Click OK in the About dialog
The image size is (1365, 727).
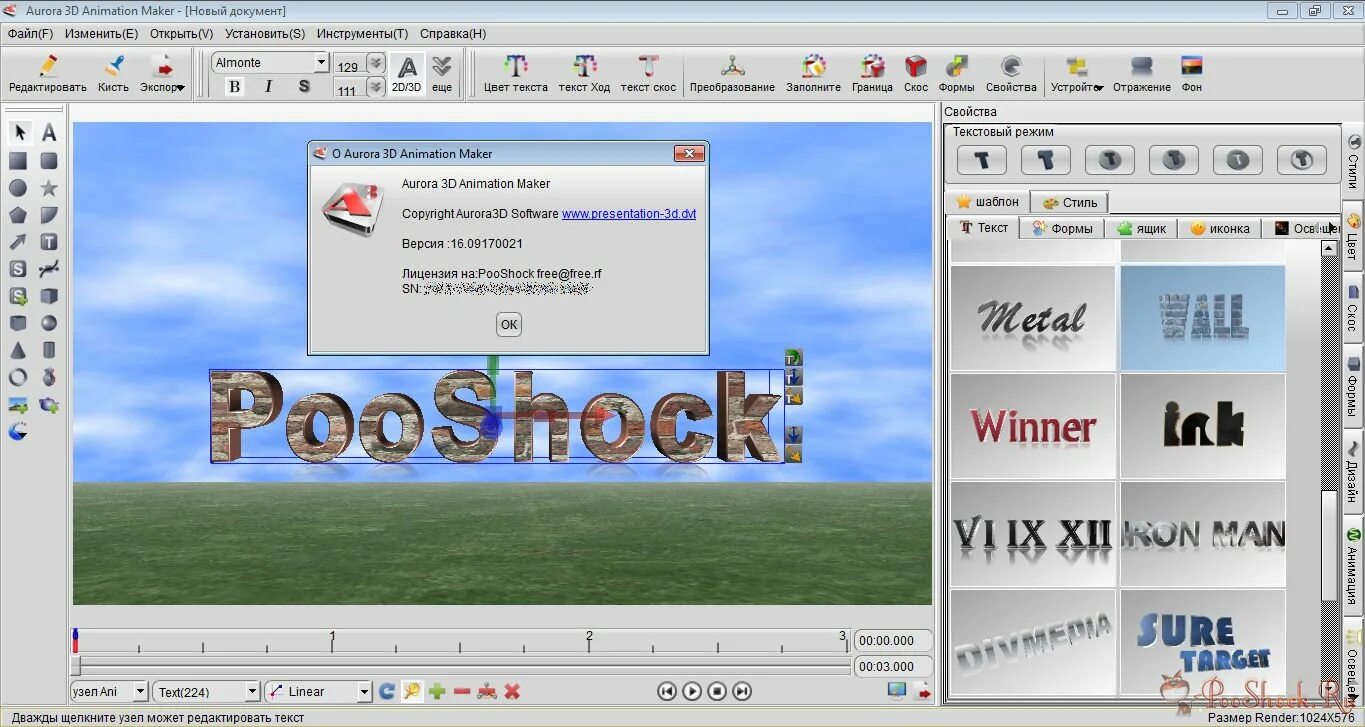(x=509, y=324)
